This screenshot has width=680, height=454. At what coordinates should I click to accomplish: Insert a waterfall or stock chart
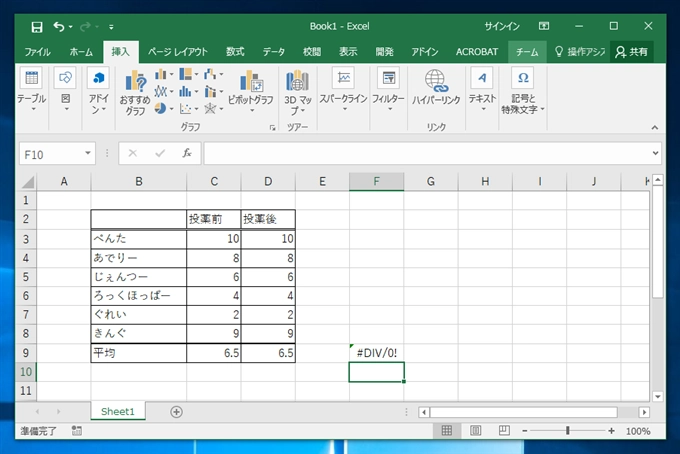click(213, 75)
